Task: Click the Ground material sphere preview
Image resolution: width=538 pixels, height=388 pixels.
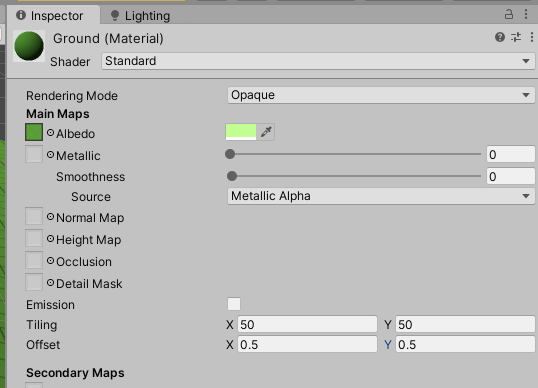Action: pyautogui.click(x=29, y=46)
